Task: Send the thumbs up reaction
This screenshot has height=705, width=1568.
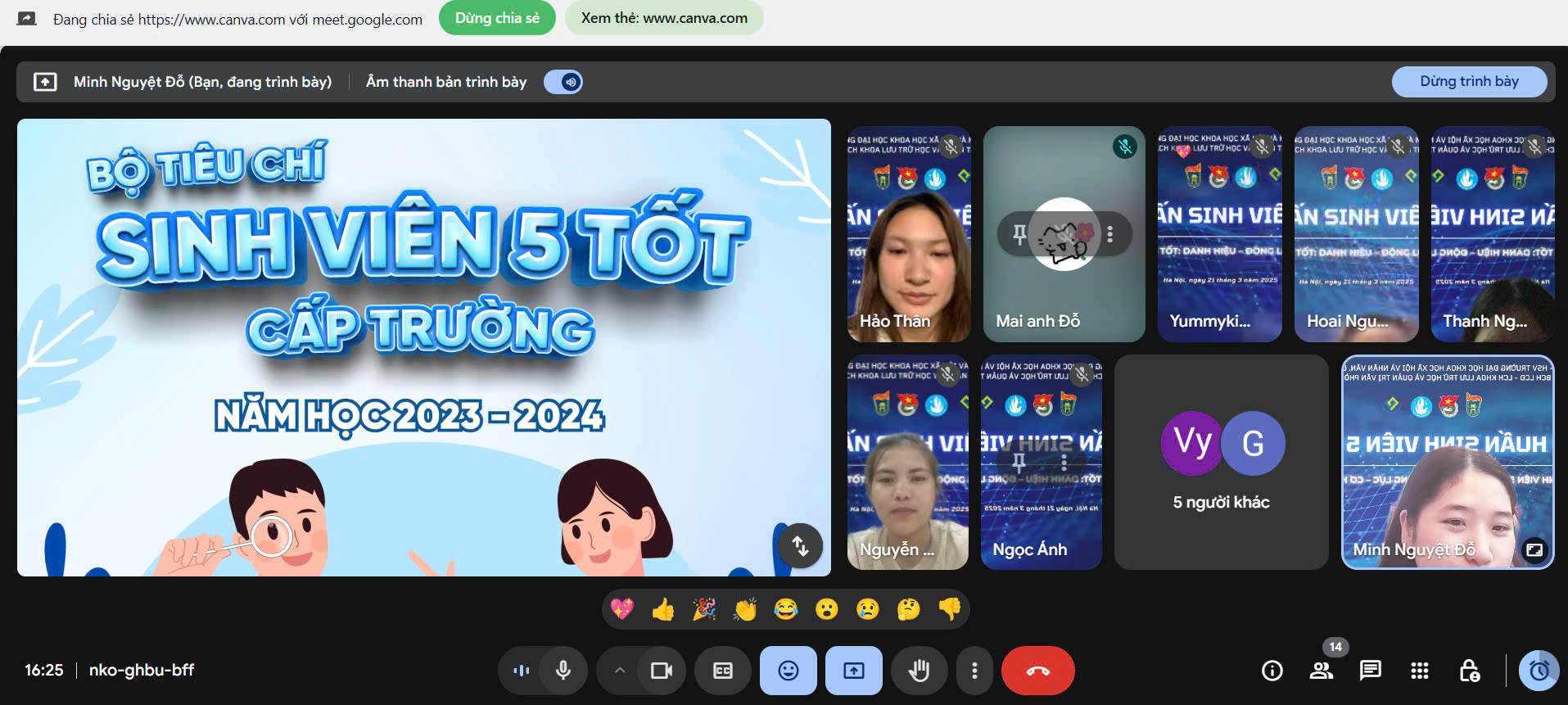Action: tap(663, 609)
